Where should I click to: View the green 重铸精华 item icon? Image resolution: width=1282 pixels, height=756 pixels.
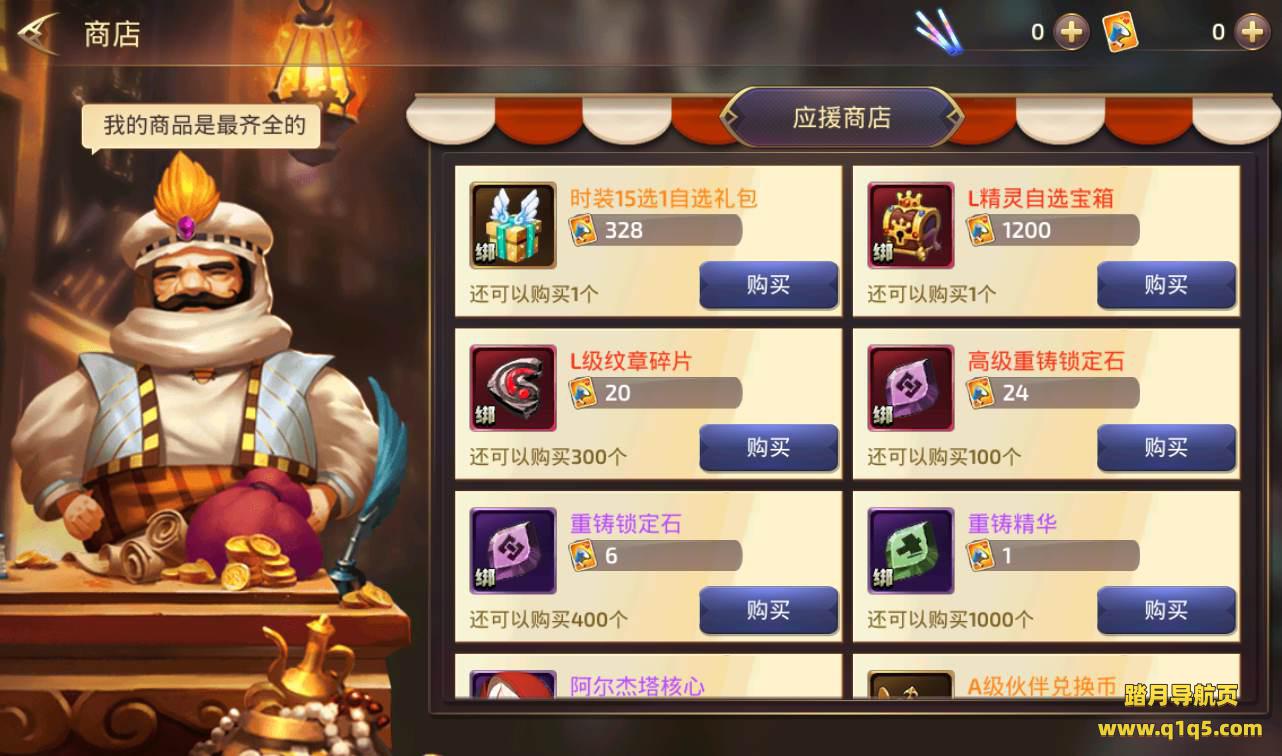(x=910, y=551)
